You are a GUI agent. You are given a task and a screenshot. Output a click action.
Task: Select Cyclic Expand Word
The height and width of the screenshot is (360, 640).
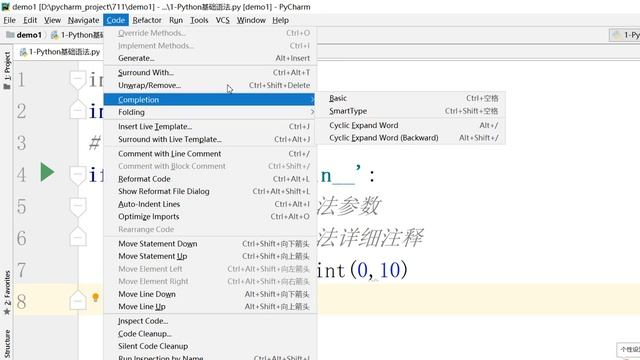click(x=411, y=125)
